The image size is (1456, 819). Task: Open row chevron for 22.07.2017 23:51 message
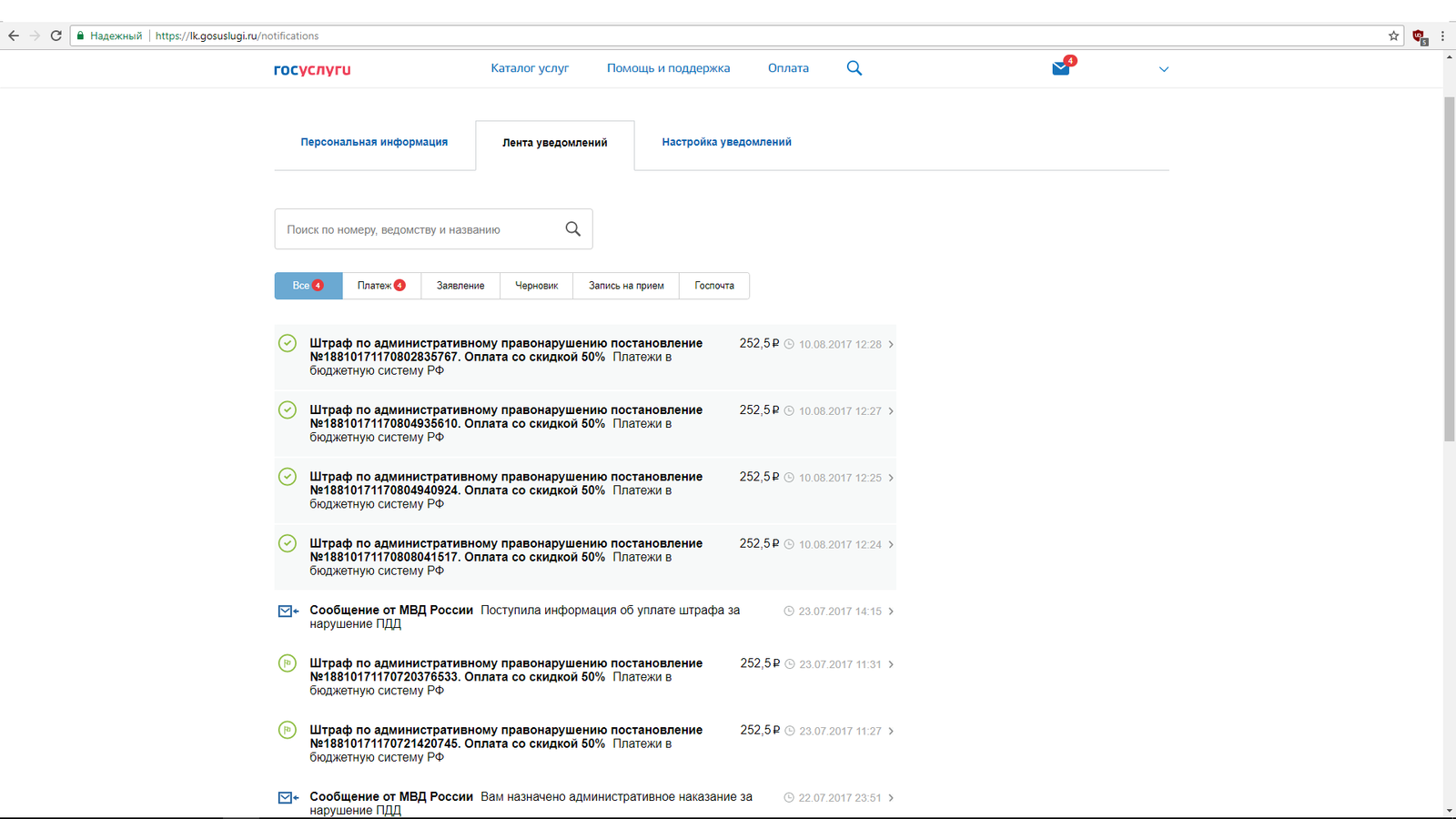(x=891, y=798)
